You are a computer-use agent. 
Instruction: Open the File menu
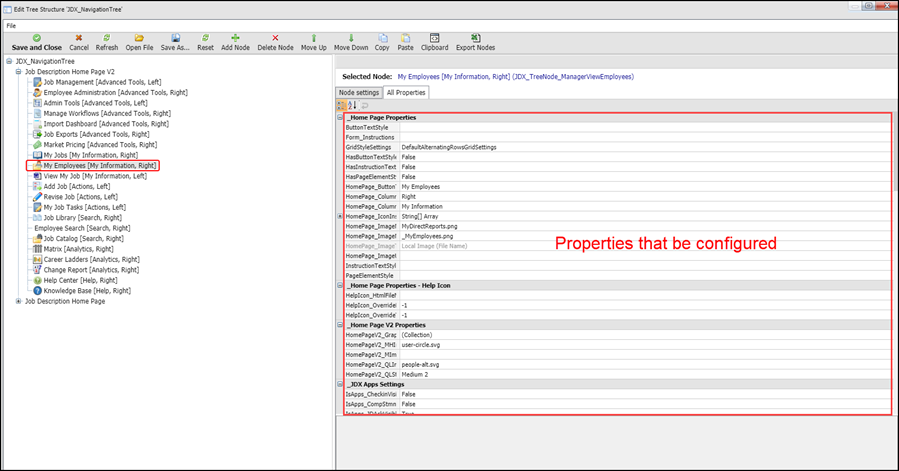[11, 25]
